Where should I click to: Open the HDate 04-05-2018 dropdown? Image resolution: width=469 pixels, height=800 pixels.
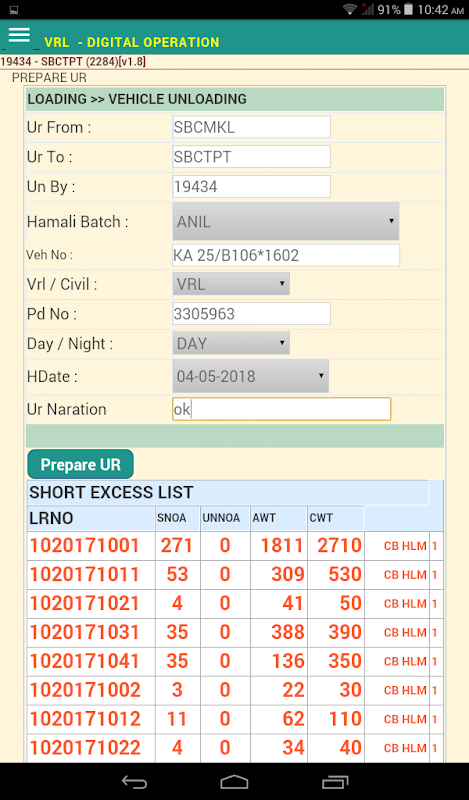(251, 376)
